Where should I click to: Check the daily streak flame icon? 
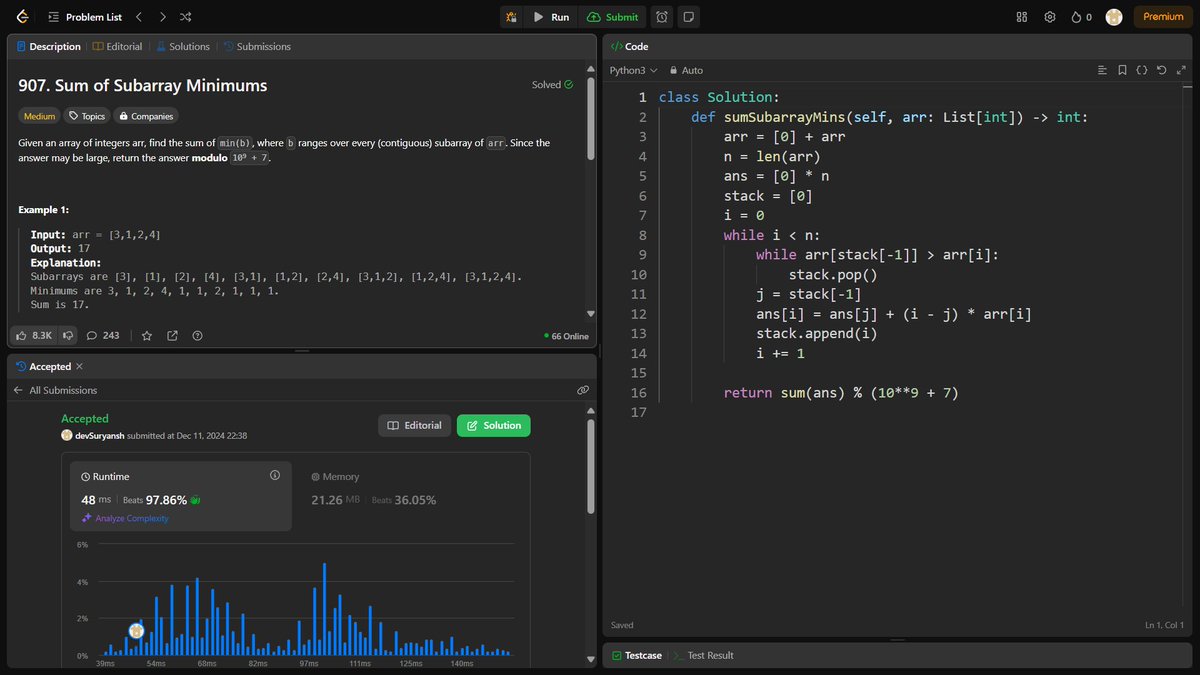1076,16
